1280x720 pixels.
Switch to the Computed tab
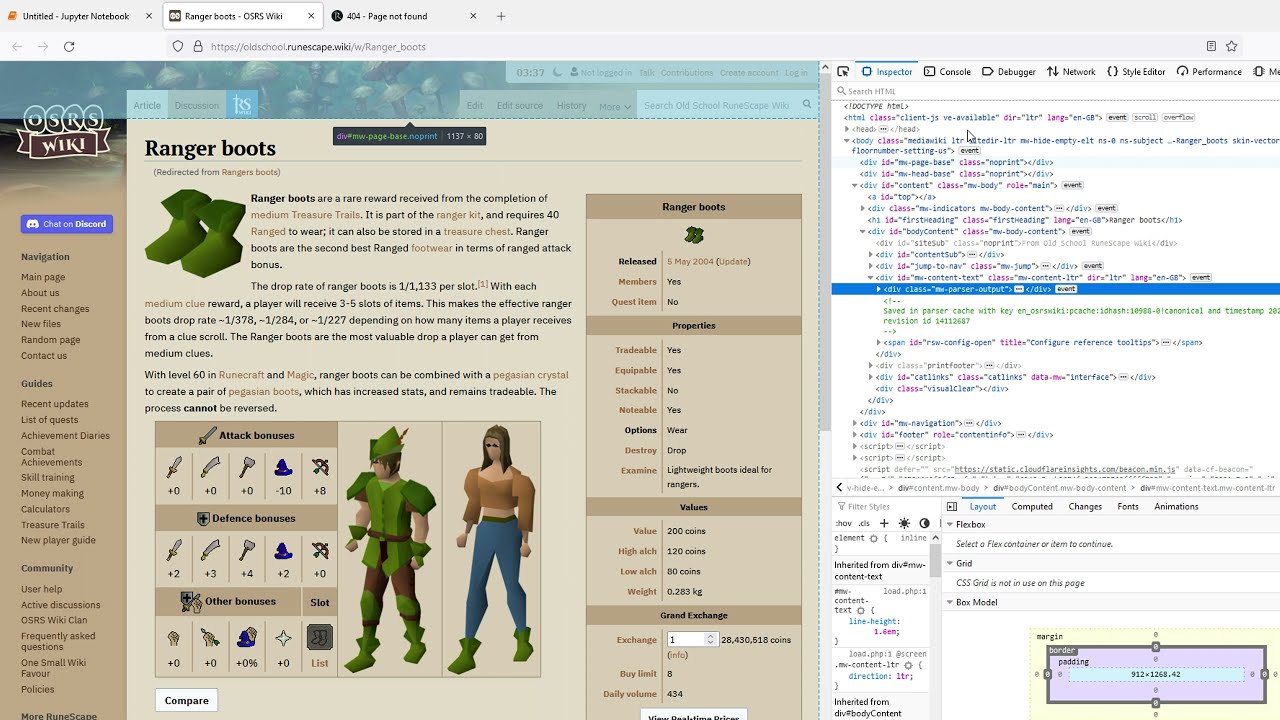click(x=1032, y=507)
